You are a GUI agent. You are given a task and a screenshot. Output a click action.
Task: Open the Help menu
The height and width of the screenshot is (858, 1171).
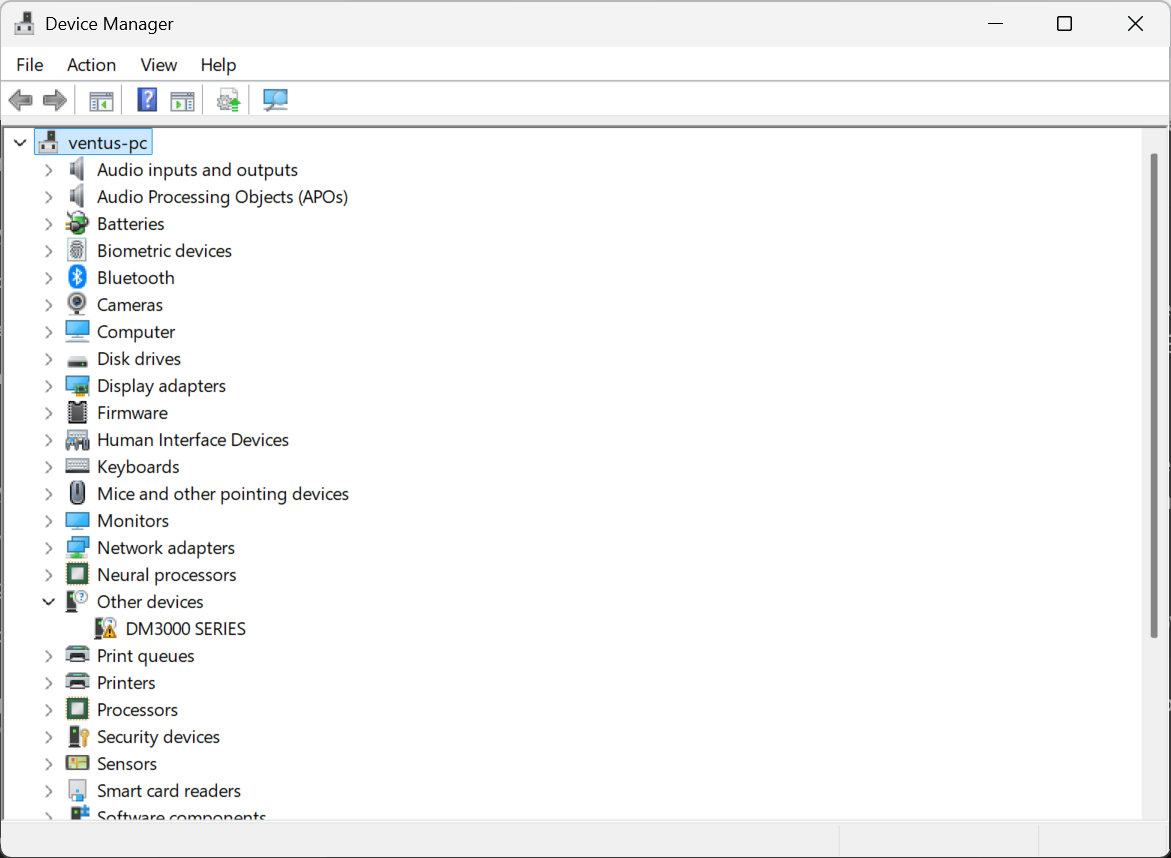click(218, 65)
